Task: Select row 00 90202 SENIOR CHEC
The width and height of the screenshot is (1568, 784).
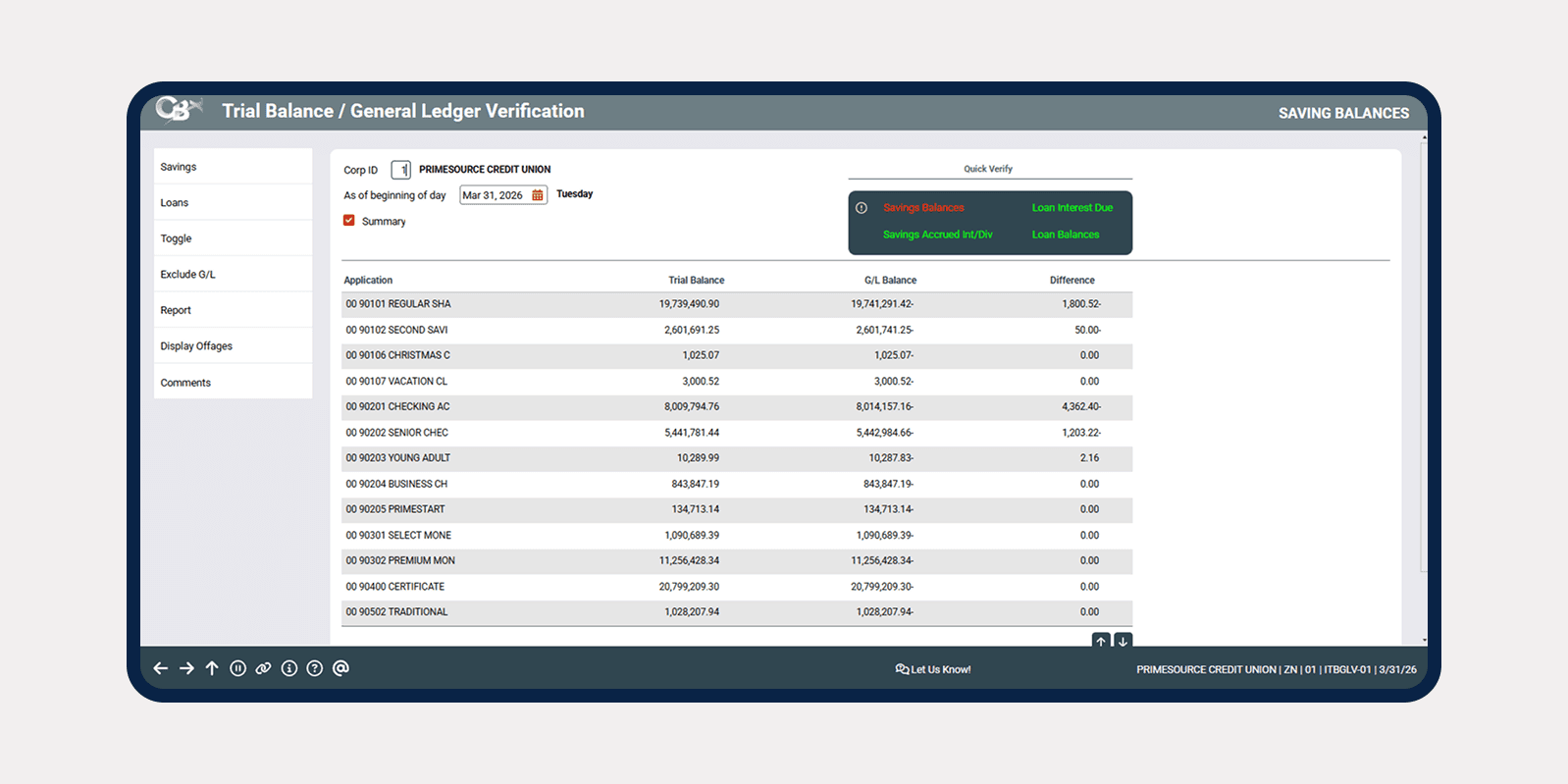Action: [x=737, y=433]
